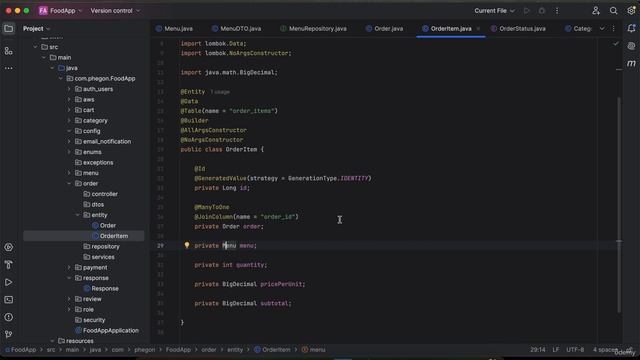640x360 pixels.
Task: Show hidden editor tabs dropdown chevron
Action: [602, 29]
